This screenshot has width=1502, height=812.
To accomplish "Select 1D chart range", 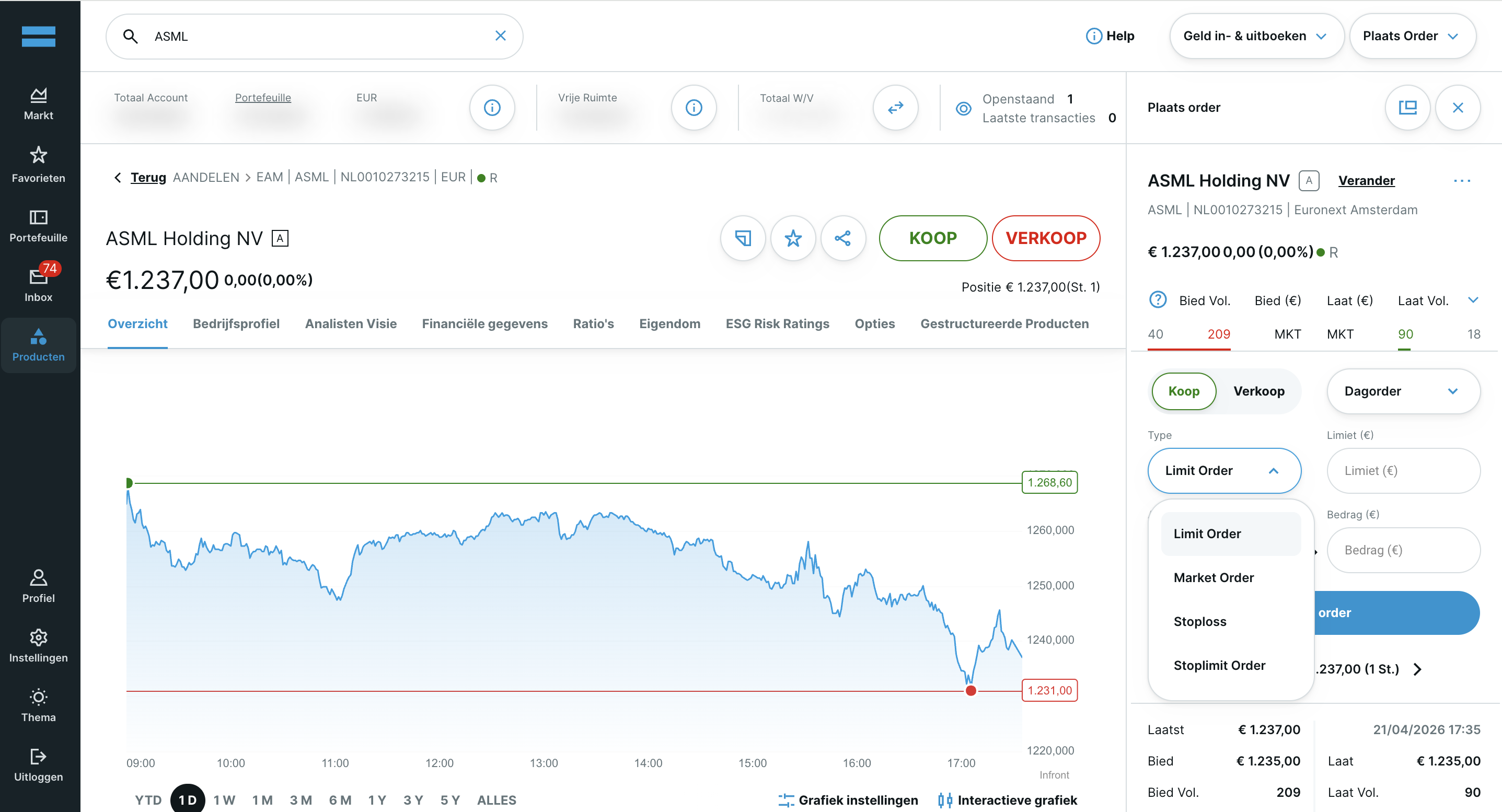I will (188, 800).
